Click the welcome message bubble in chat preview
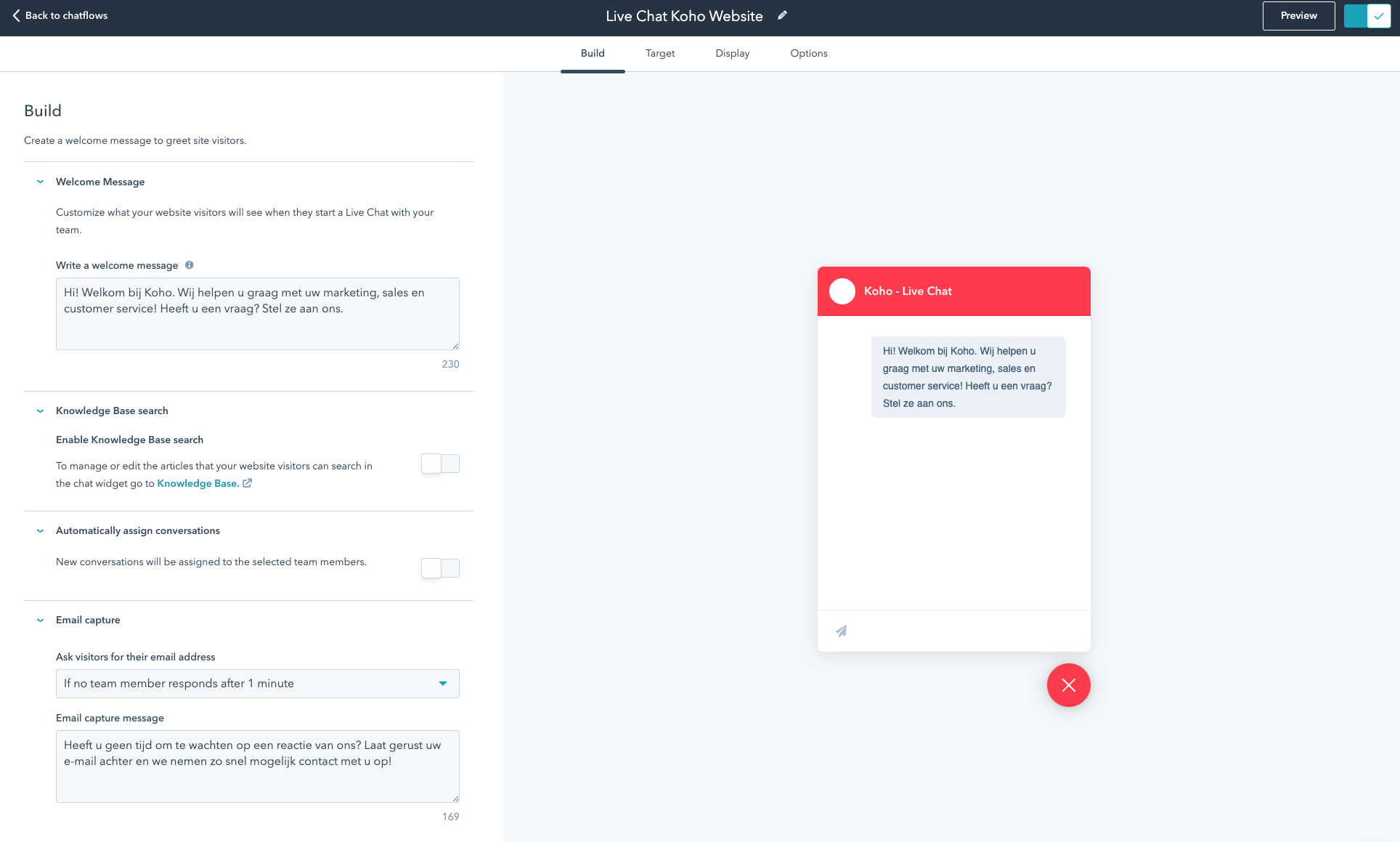The image size is (1400, 842). [968, 377]
